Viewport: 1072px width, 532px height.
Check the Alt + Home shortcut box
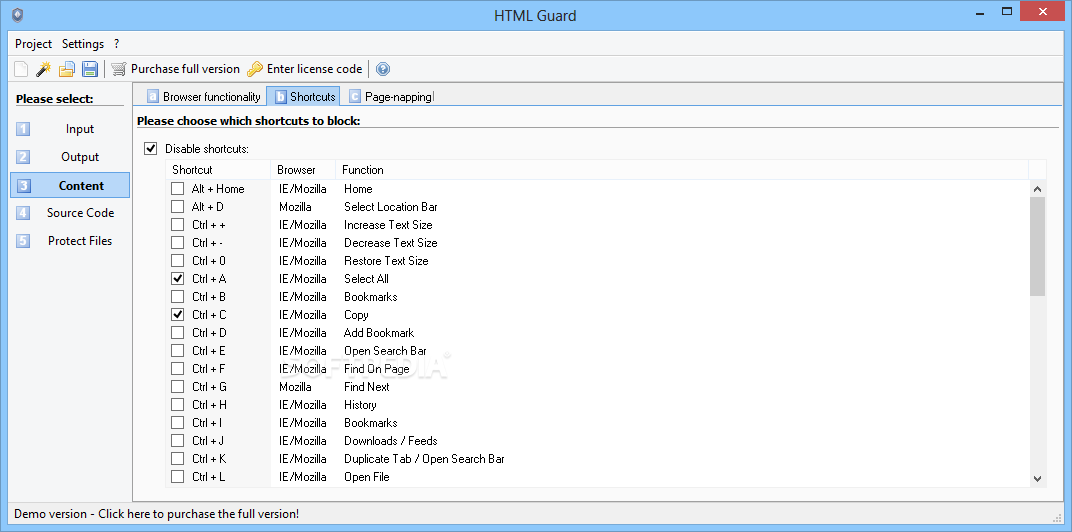(178, 189)
